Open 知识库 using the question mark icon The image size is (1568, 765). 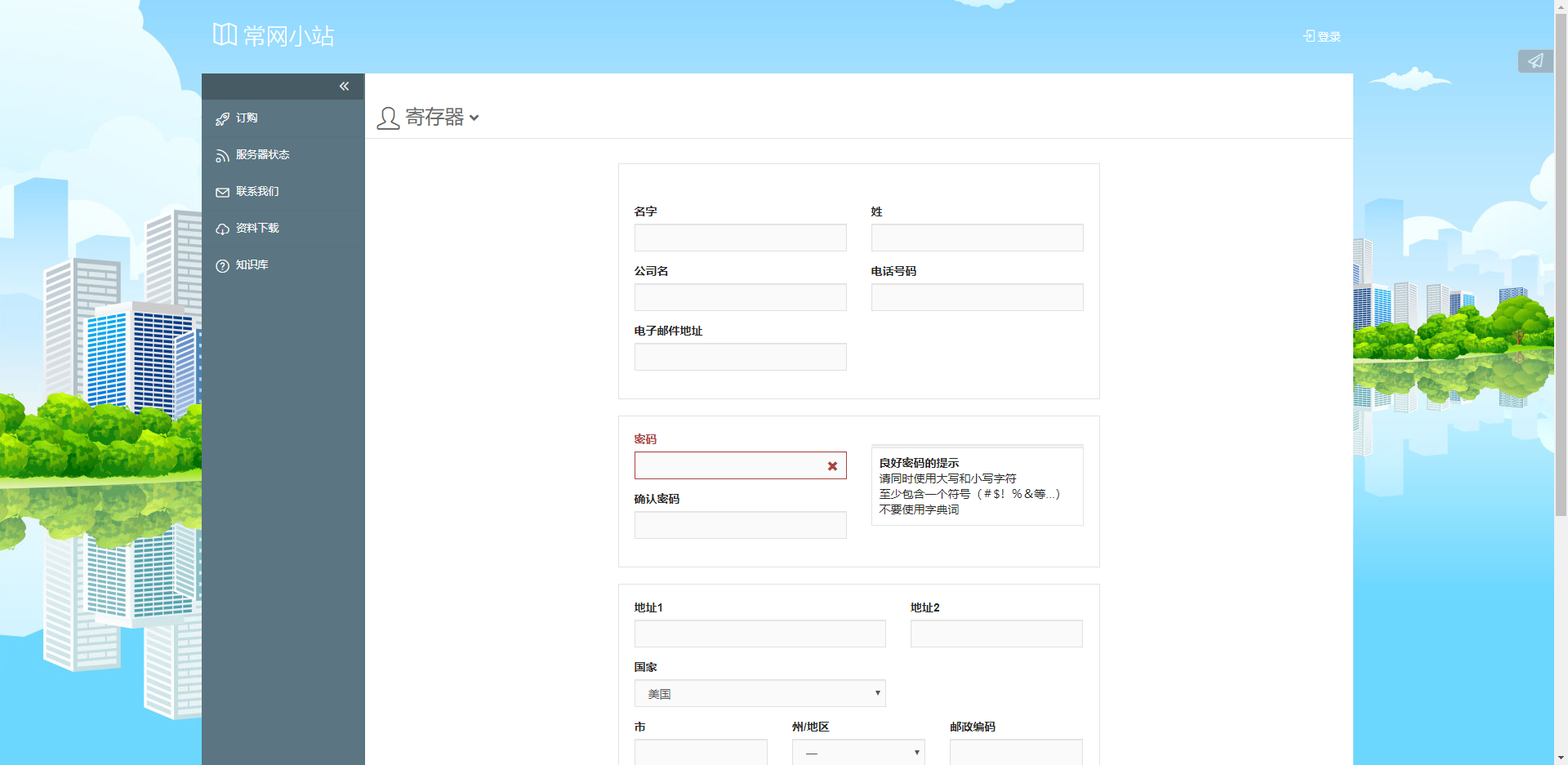click(221, 265)
